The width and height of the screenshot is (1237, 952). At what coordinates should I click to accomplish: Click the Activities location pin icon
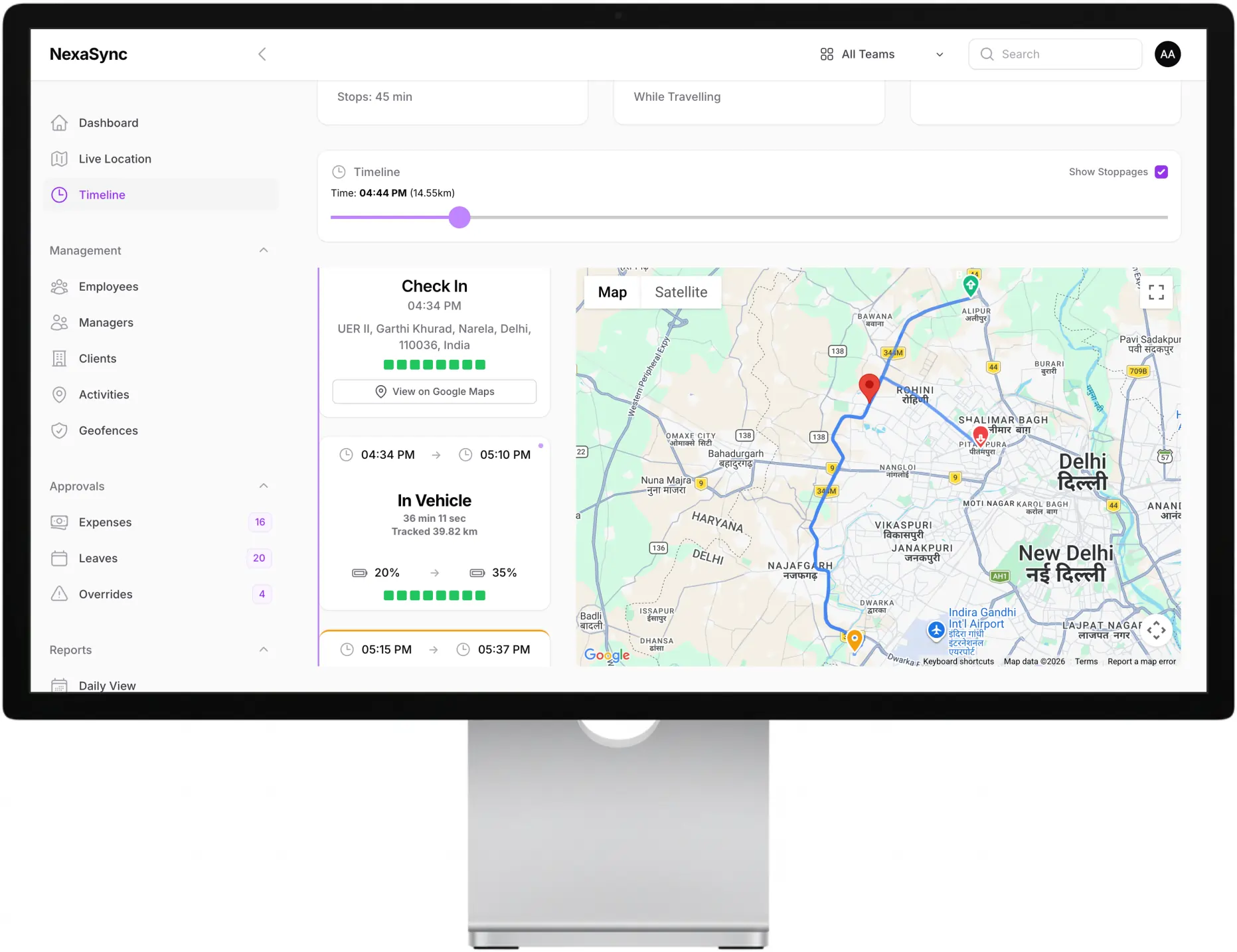click(60, 394)
